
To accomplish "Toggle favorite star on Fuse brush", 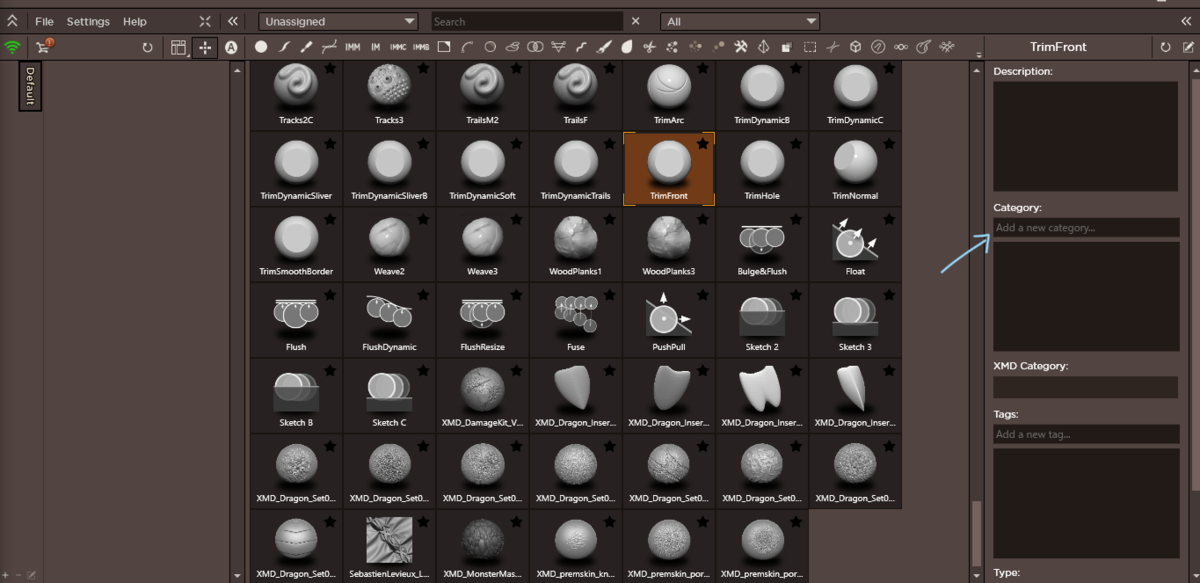I will click(609, 295).
